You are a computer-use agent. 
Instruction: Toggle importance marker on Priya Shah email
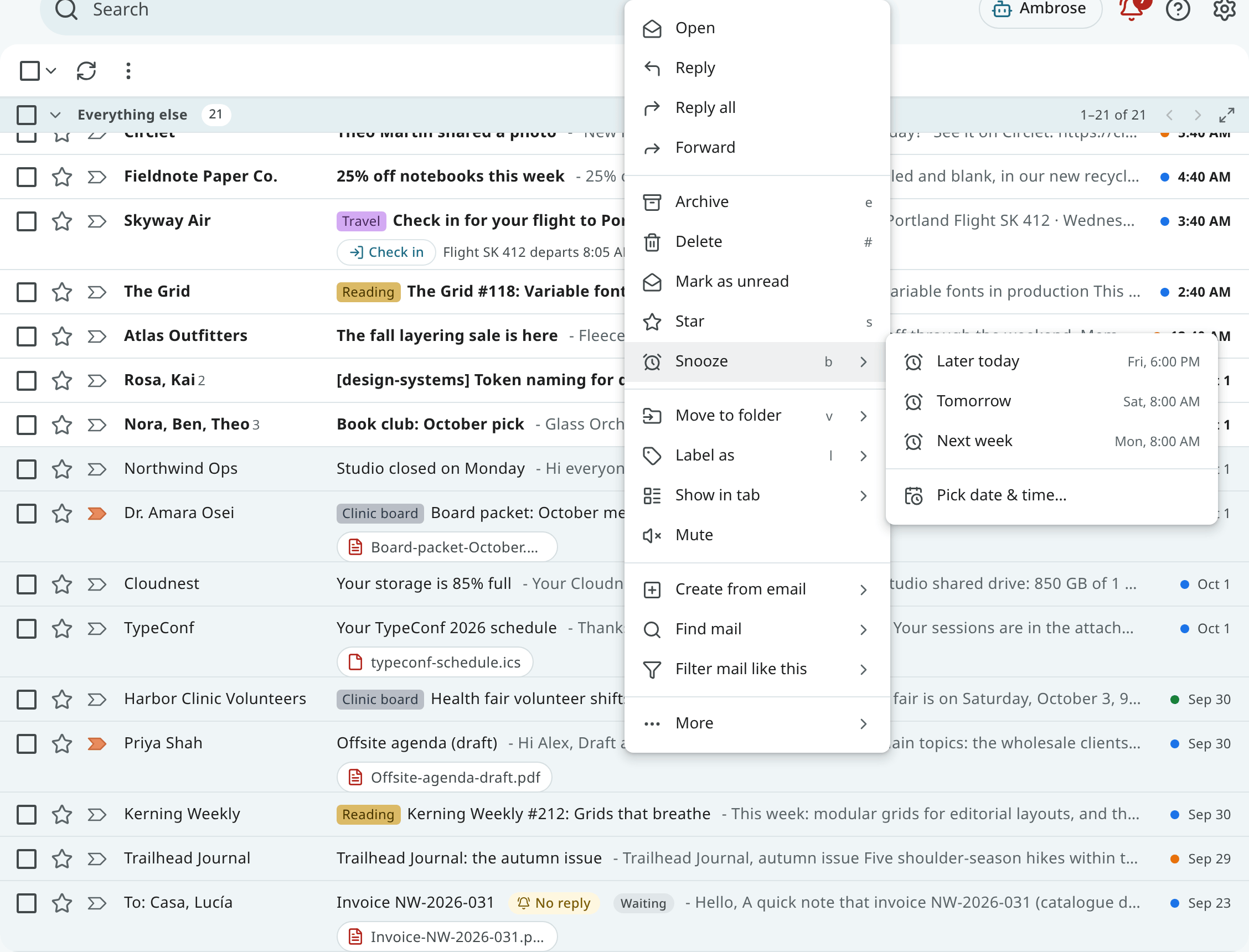tap(97, 743)
